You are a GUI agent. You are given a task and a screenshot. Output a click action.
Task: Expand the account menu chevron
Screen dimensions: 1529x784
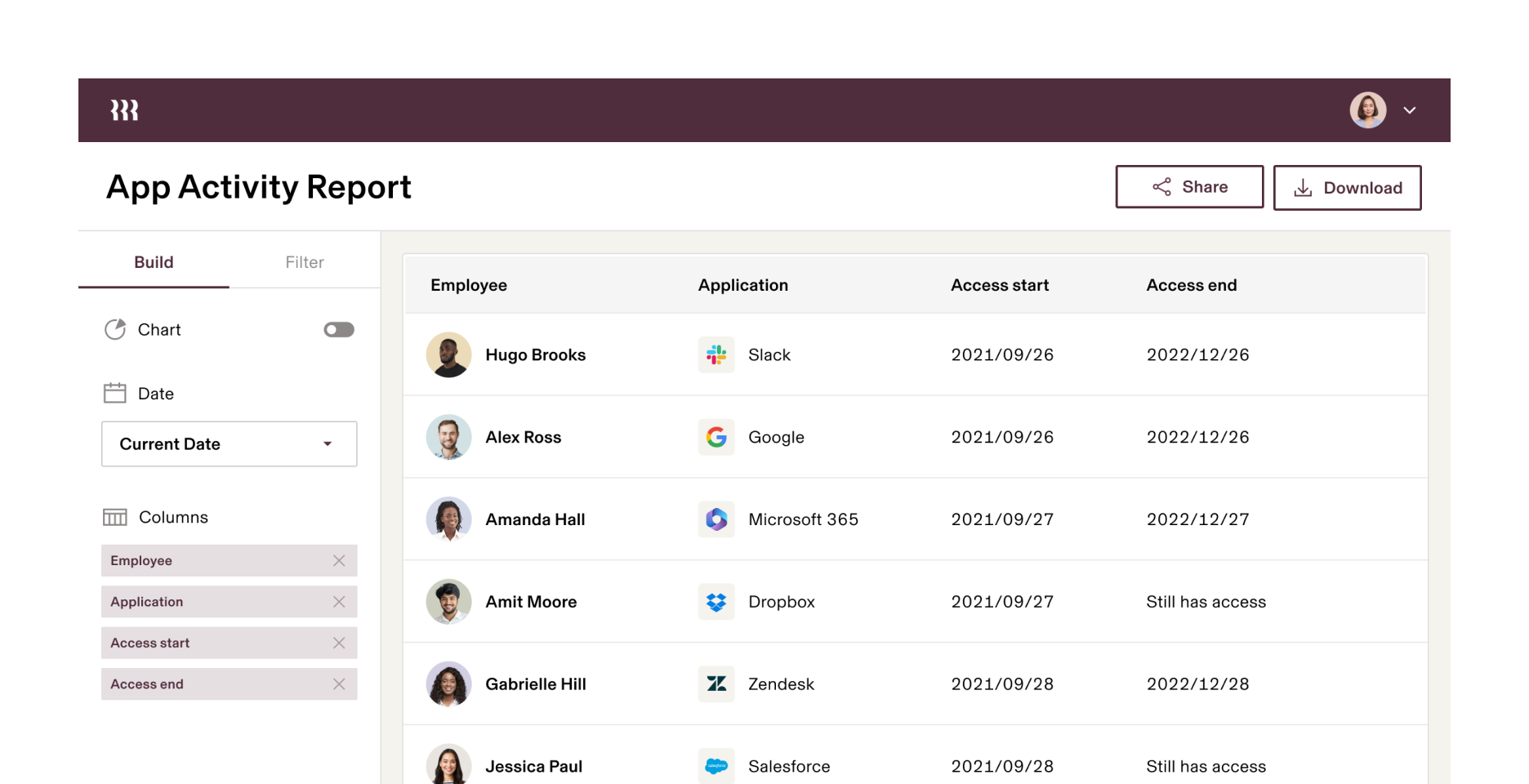coord(1410,110)
